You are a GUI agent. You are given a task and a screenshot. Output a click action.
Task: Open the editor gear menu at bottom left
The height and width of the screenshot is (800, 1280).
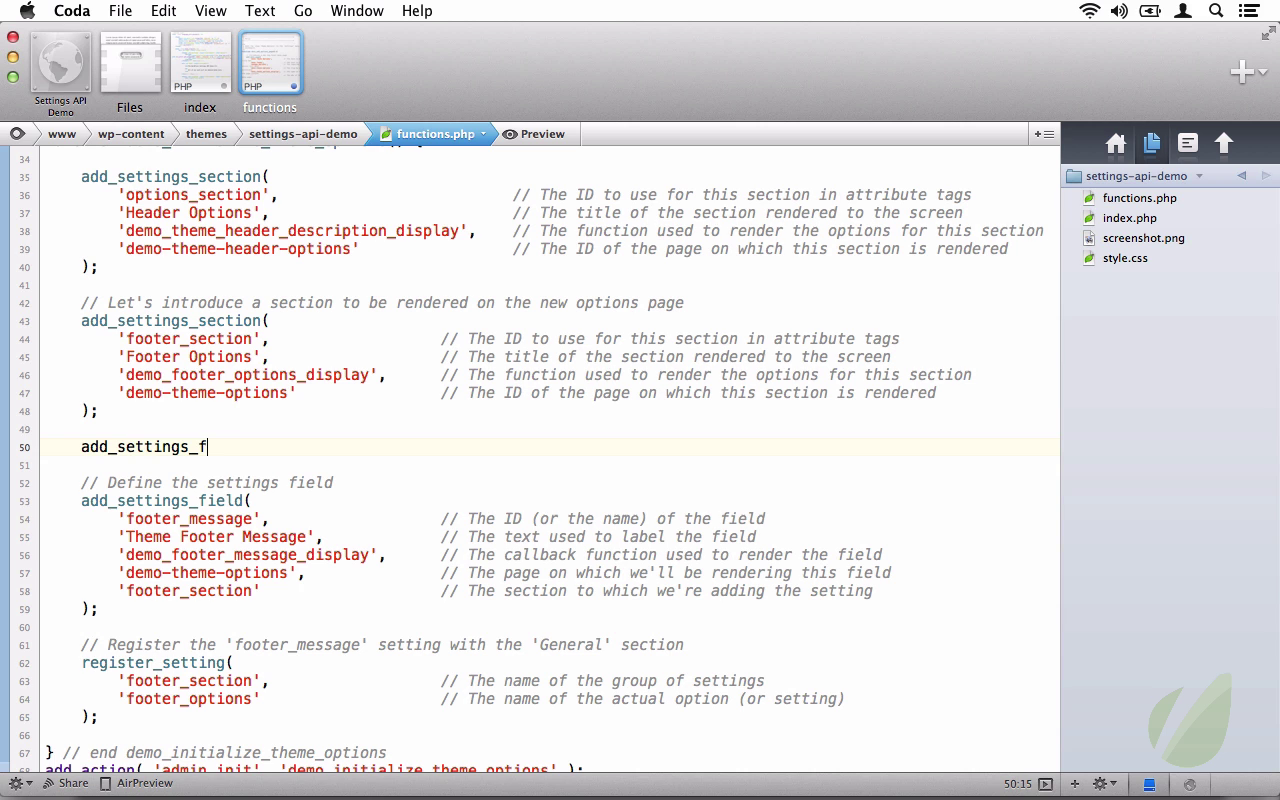[20, 783]
